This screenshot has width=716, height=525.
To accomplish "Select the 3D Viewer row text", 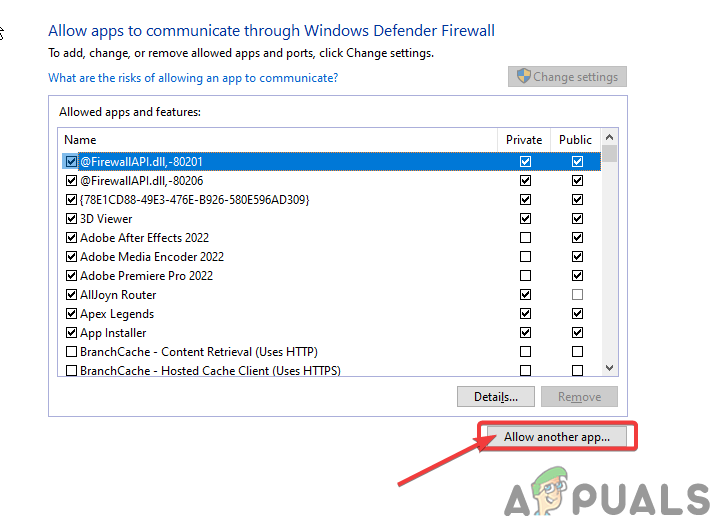I will (106, 219).
